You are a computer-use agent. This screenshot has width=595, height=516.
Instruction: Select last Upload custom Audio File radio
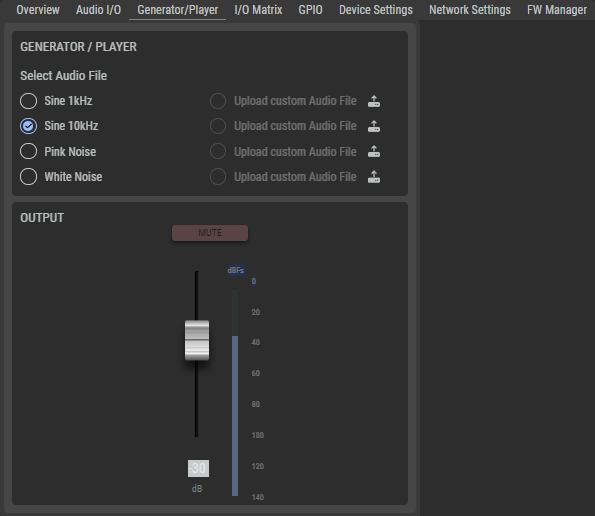coord(218,177)
